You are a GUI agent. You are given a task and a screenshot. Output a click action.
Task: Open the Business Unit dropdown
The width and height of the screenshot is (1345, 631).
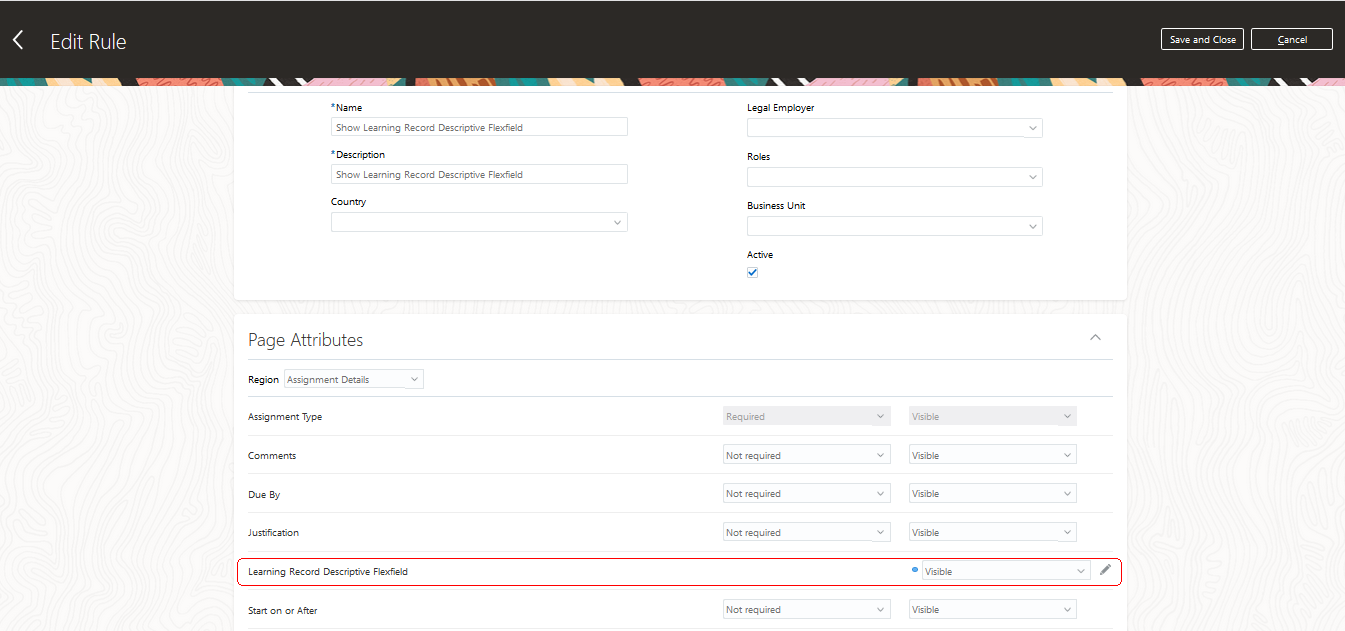click(x=894, y=226)
